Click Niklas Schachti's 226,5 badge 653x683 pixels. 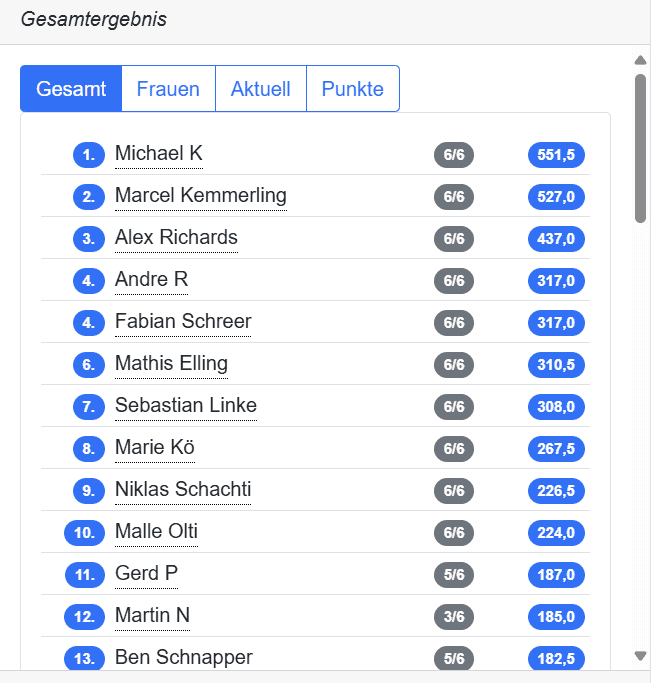click(x=556, y=491)
